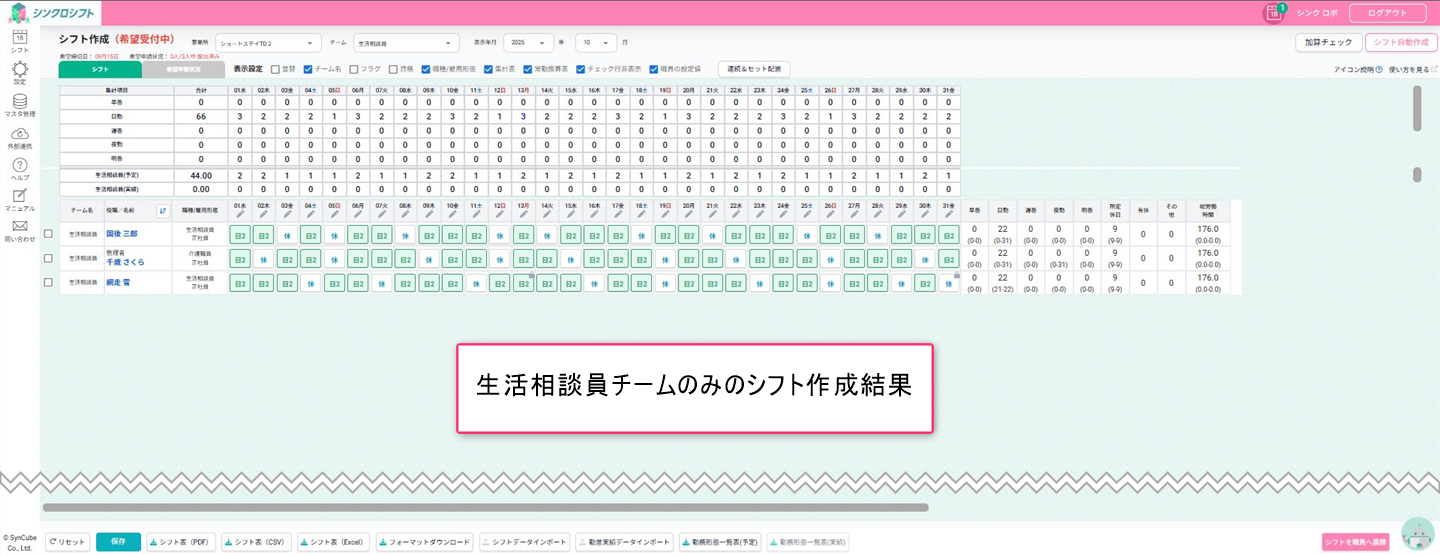Expand the チーム dropdown 生活相談員
The image size is (1440, 555).
click(x=406, y=43)
